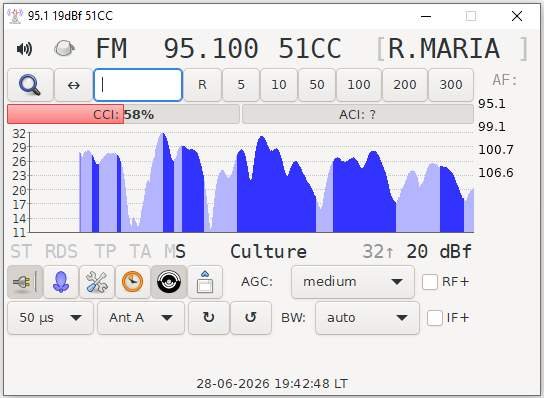Image resolution: width=544 pixels, height=398 pixels.
Task: Click the 51CC PI code
Action: 310,49
